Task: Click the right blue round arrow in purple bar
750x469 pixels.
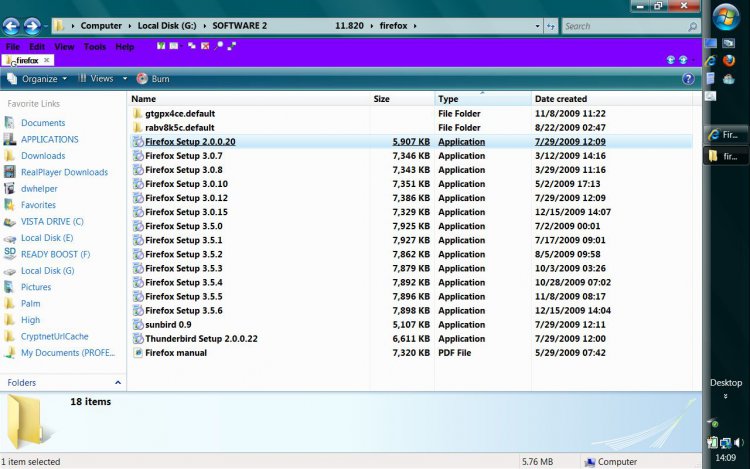Action: (x=683, y=60)
